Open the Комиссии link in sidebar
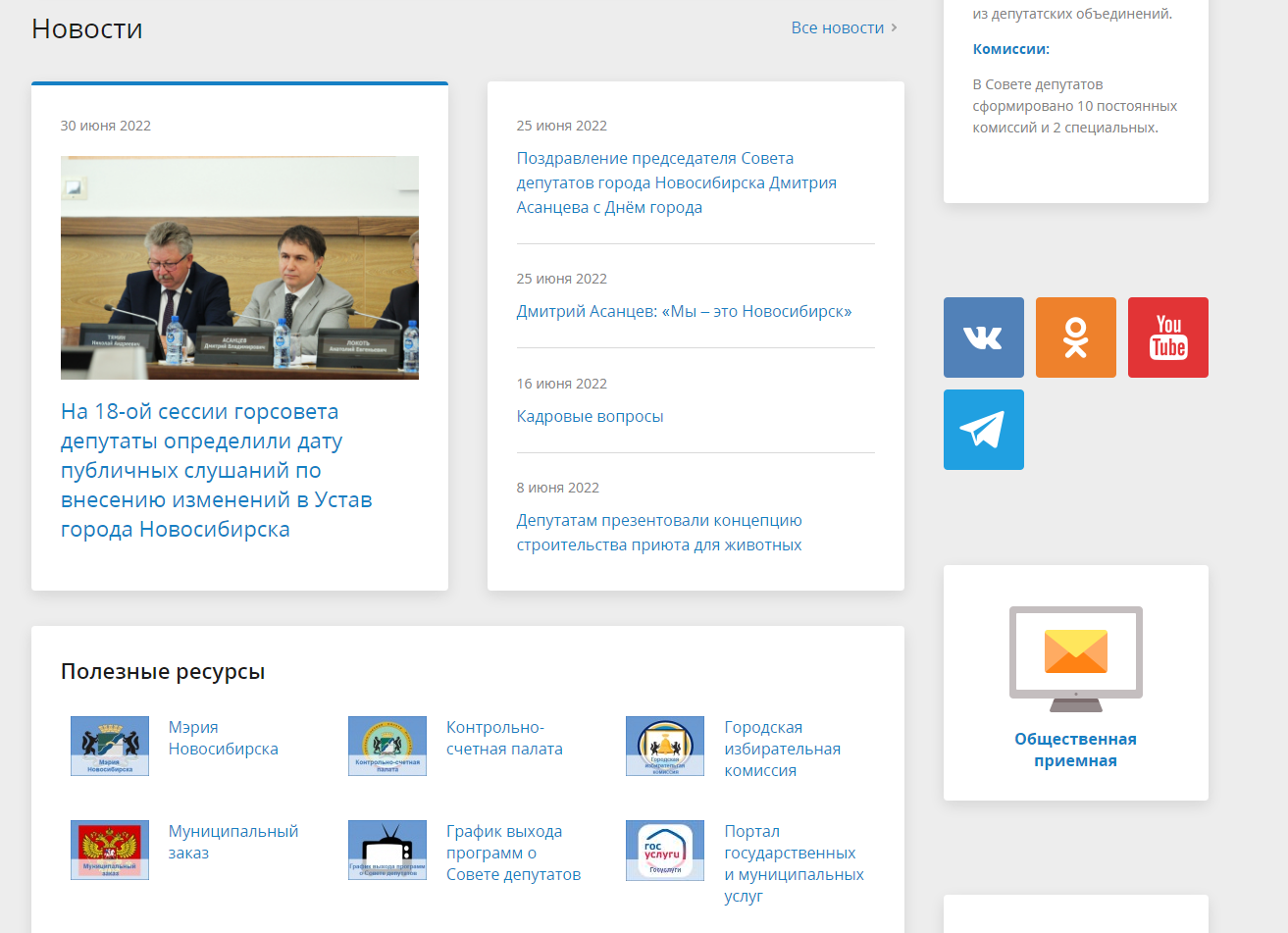 [1010, 49]
